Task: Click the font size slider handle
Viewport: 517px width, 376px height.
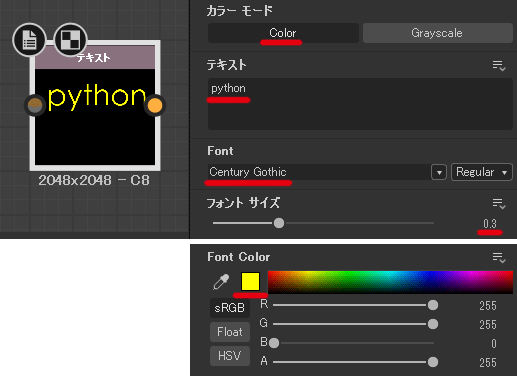Action: pyautogui.click(x=279, y=223)
